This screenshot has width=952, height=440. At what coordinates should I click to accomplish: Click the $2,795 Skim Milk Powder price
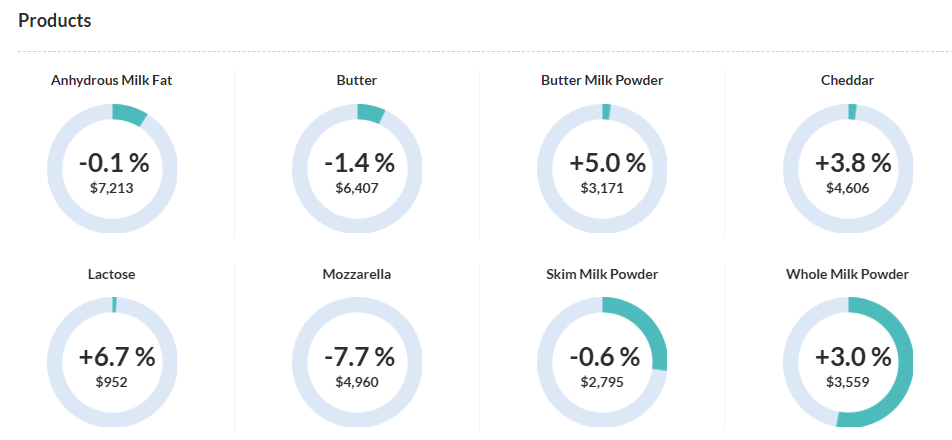[602, 381]
